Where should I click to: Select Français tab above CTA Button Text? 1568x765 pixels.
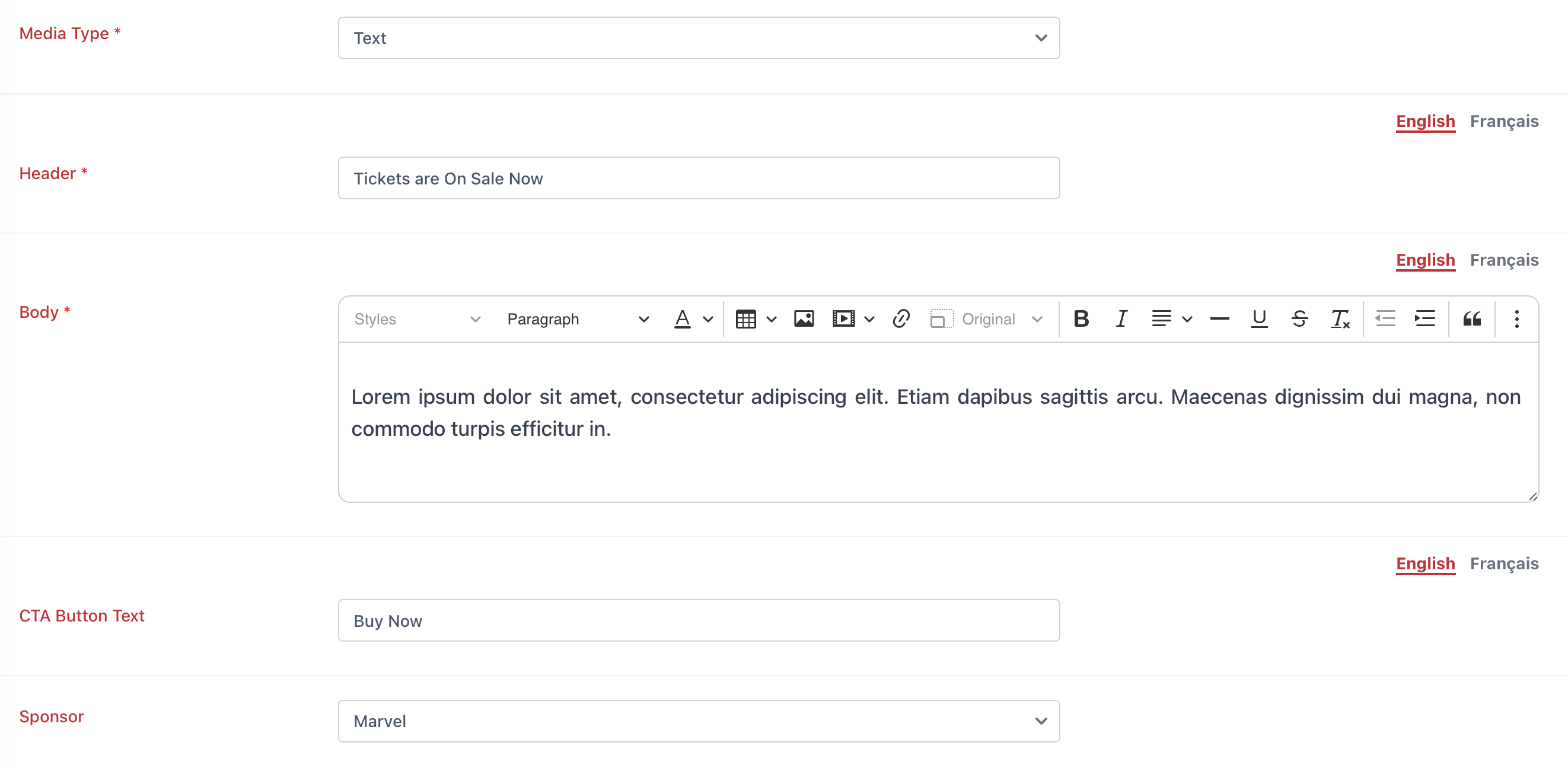click(1504, 564)
